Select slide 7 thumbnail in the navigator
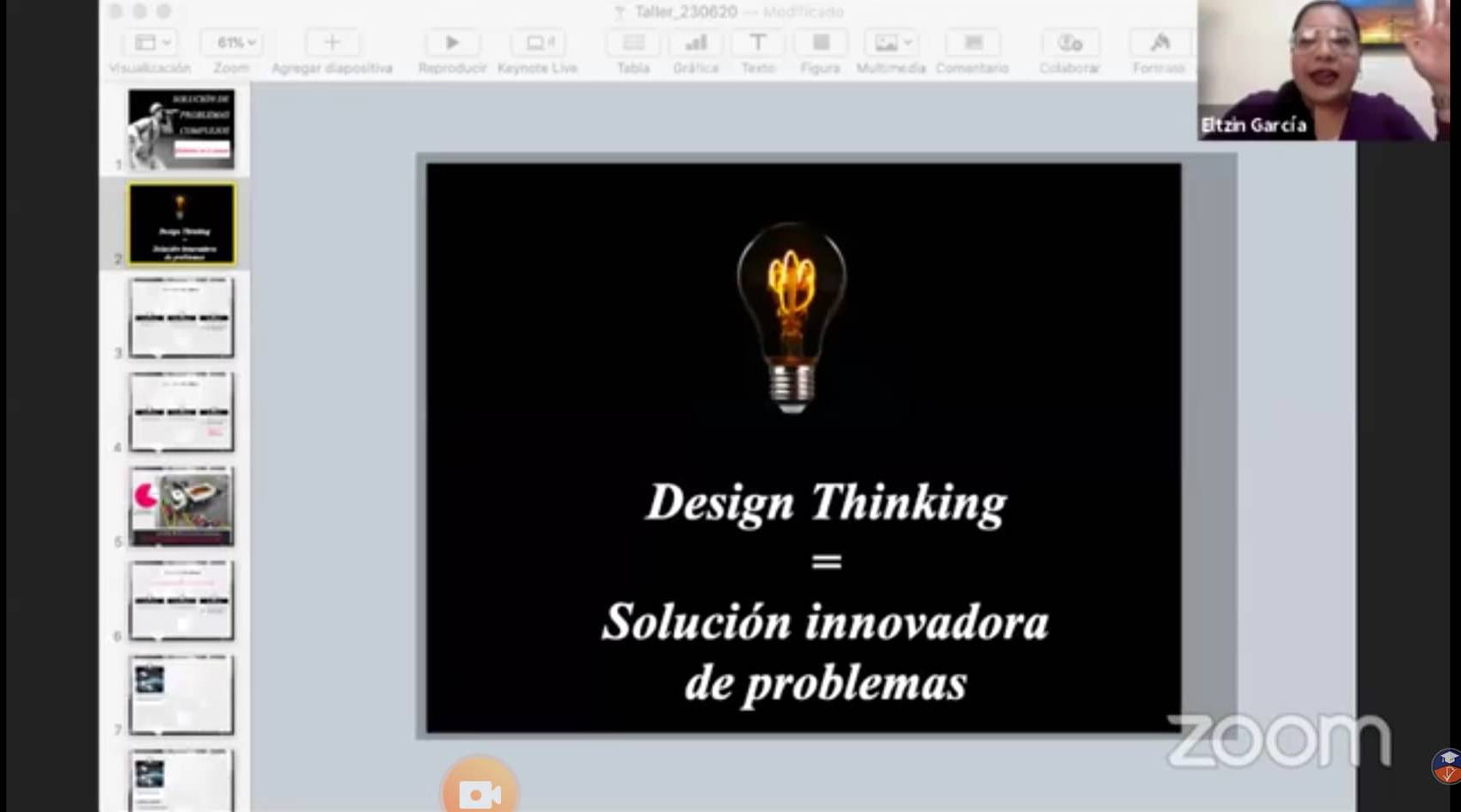1461x812 pixels. coord(180,694)
